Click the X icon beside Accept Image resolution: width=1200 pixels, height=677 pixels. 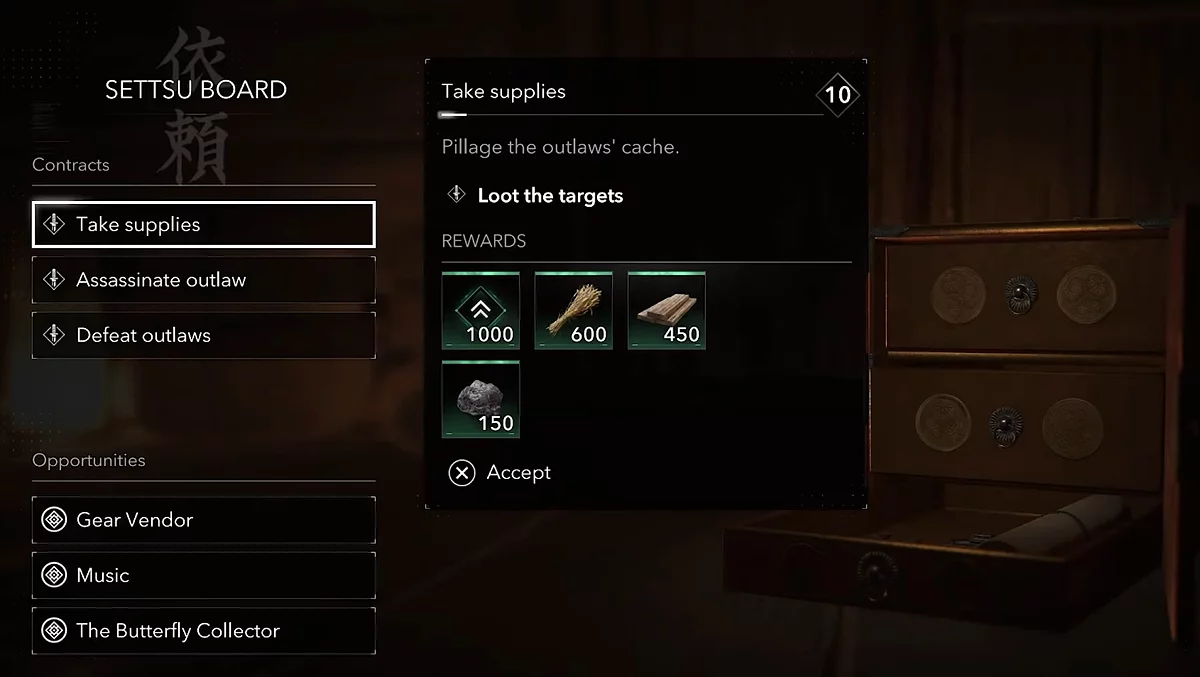pyautogui.click(x=461, y=473)
